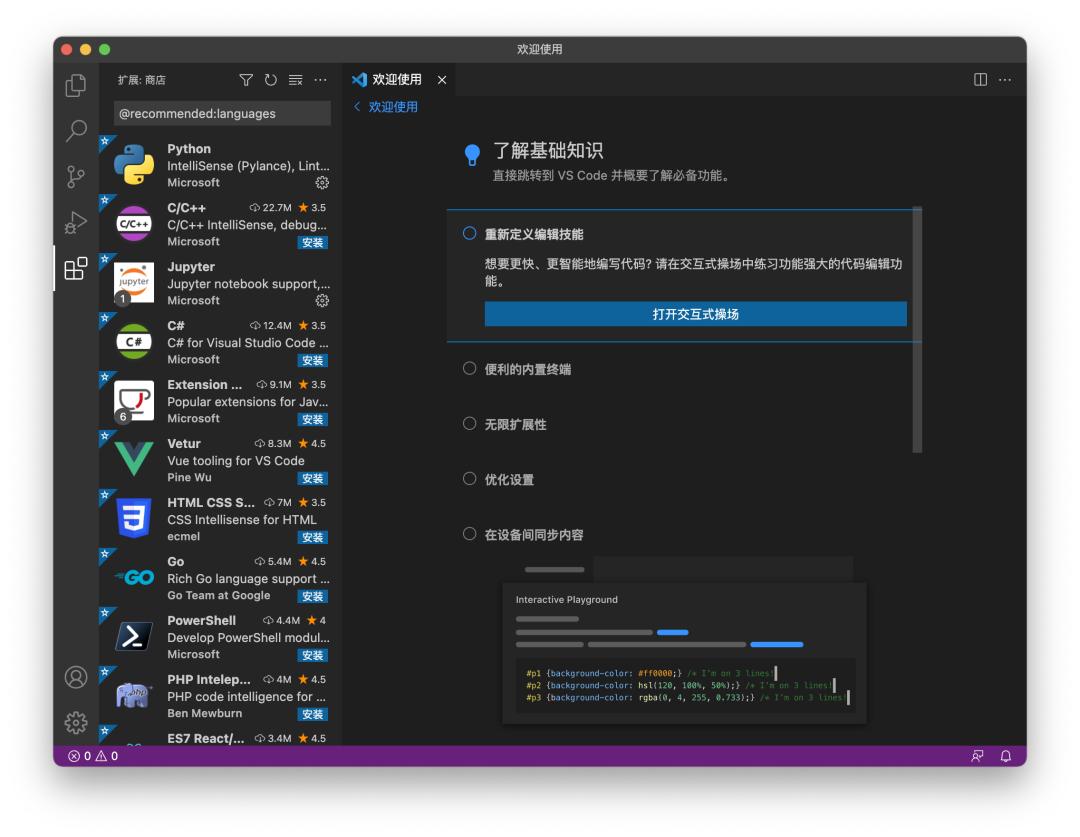Open Jupyter extension manage gear

click(322, 300)
